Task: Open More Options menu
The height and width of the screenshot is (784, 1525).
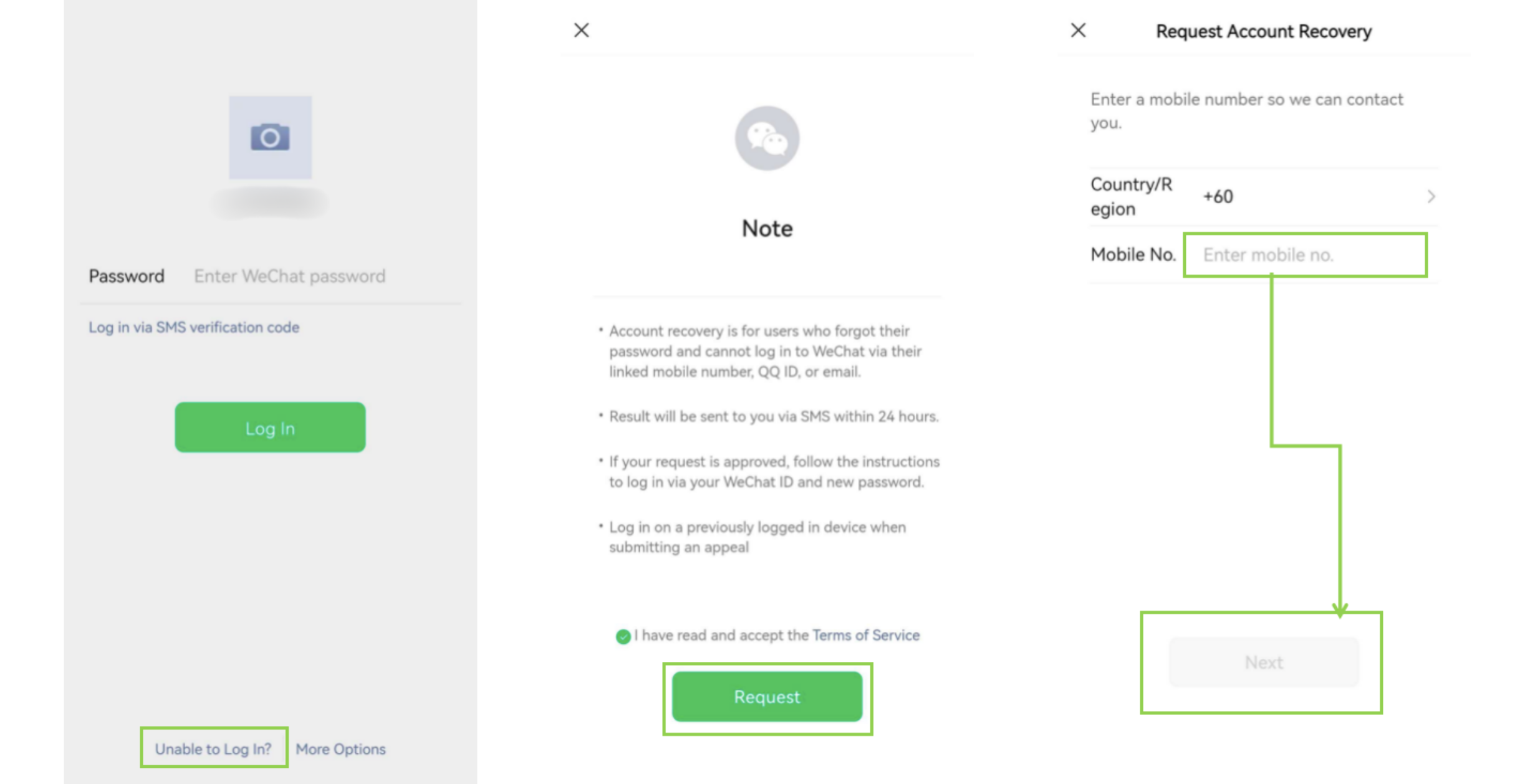Action: (340, 749)
